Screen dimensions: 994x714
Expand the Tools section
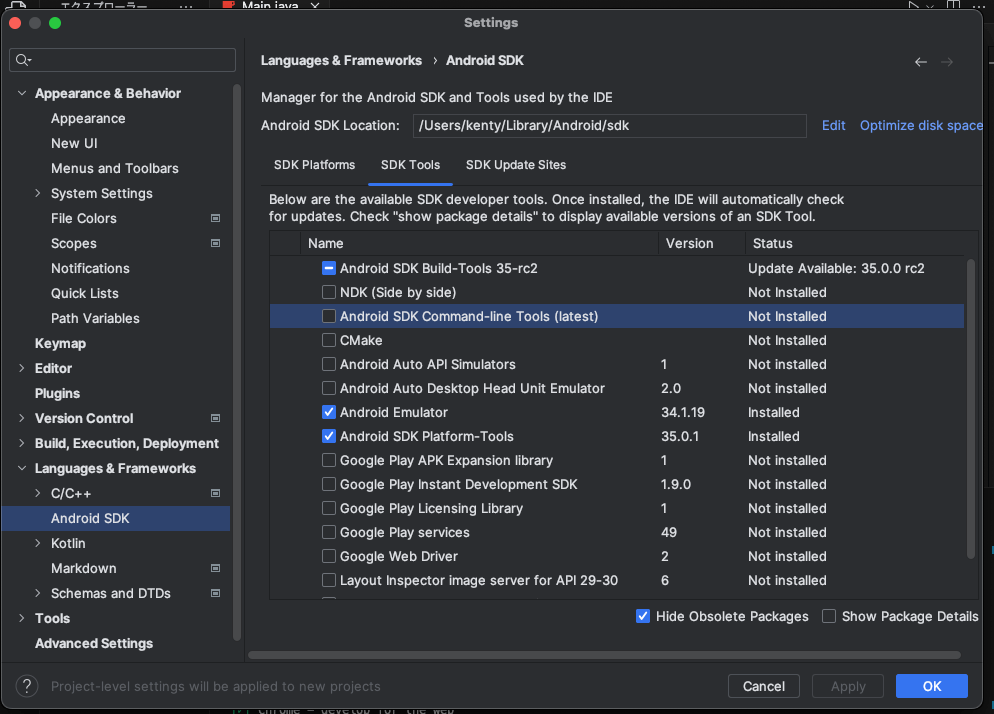[x=22, y=618]
